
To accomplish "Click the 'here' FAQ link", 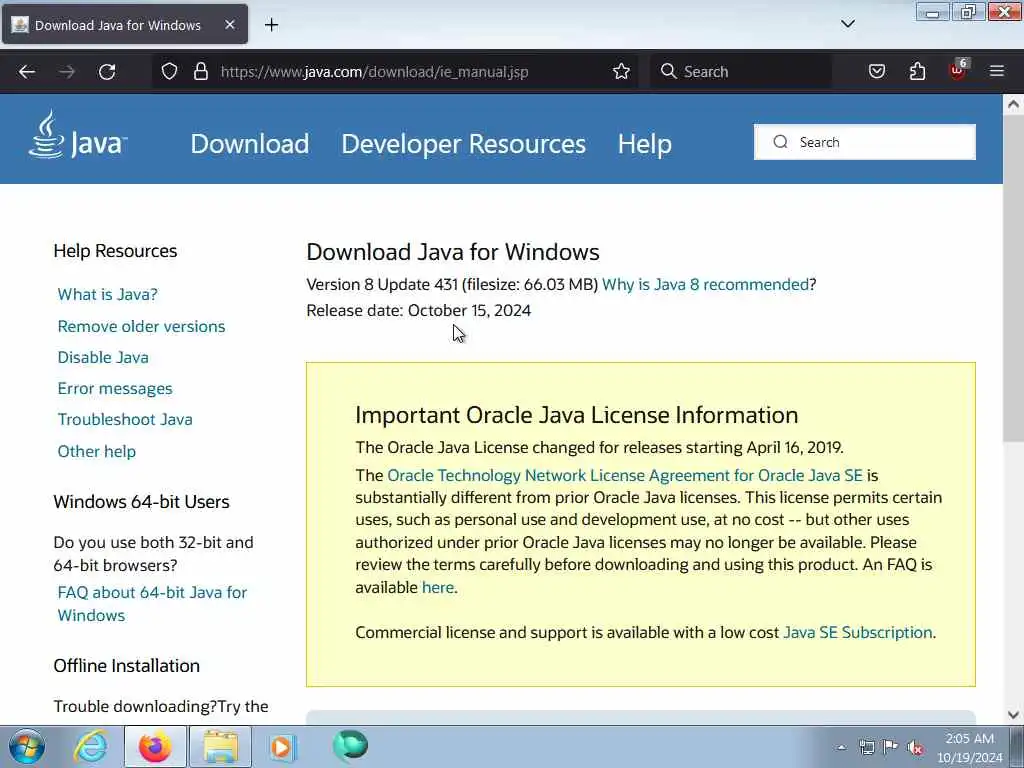I will tap(438, 587).
